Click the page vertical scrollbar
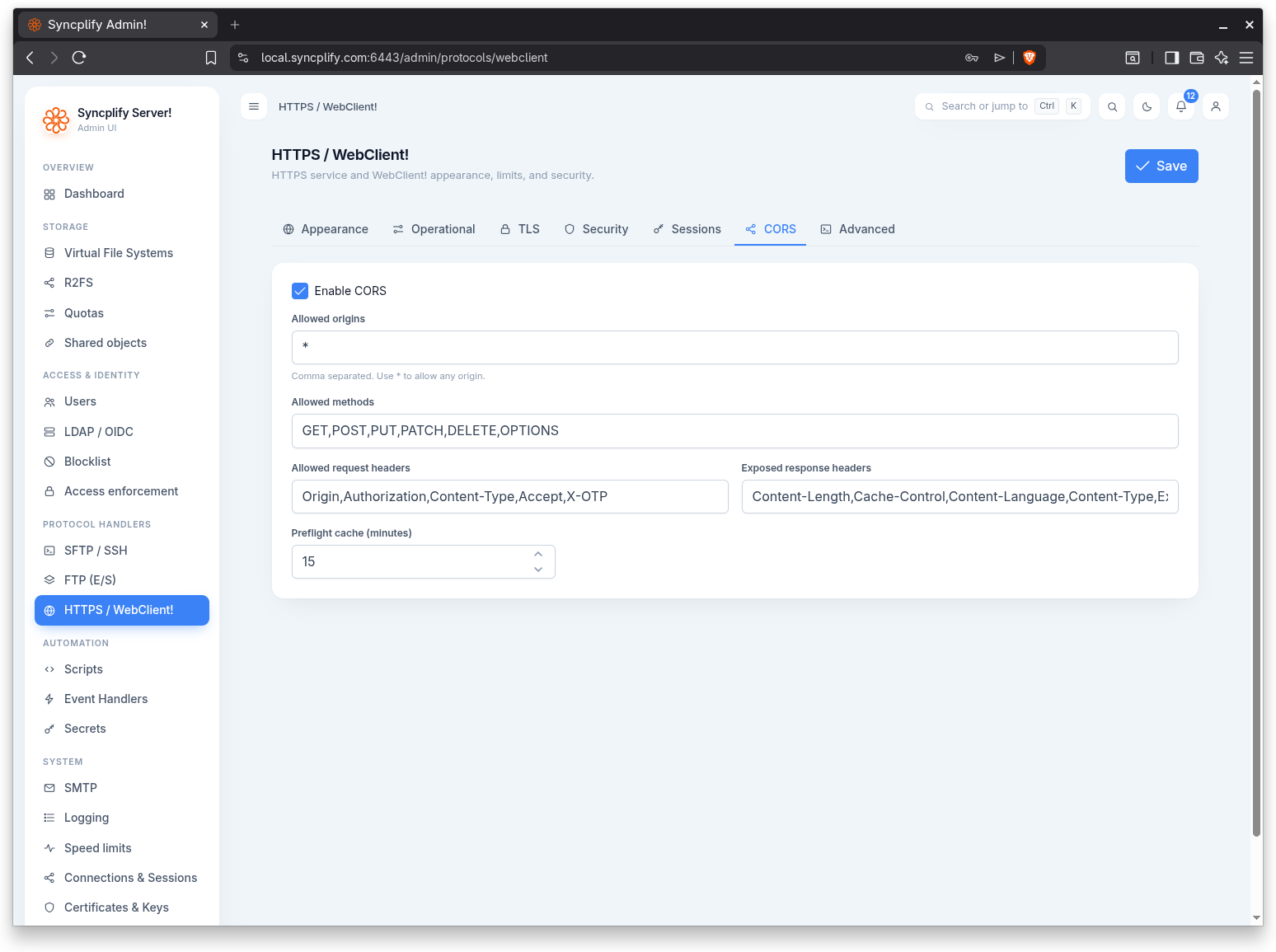This screenshot has height=952, width=1276. pyautogui.click(x=1256, y=462)
